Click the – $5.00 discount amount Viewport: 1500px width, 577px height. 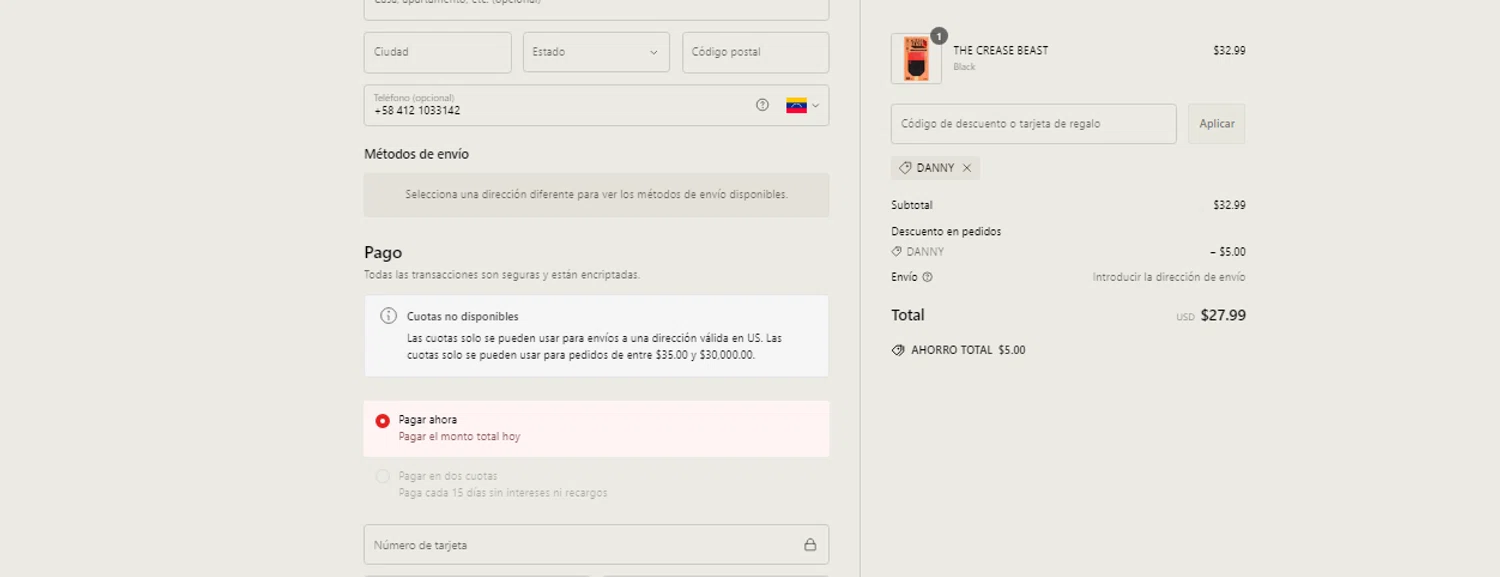(1227, 252)
